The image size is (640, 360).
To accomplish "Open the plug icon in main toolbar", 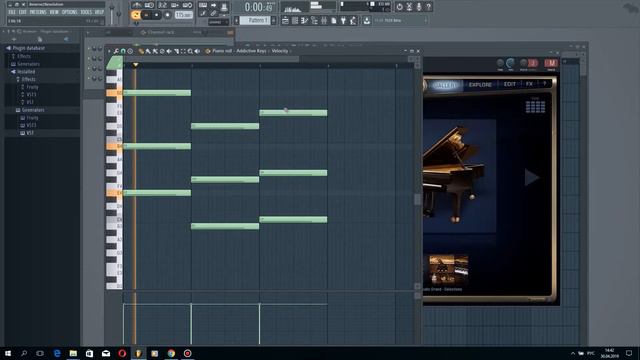I will point(343,20).
